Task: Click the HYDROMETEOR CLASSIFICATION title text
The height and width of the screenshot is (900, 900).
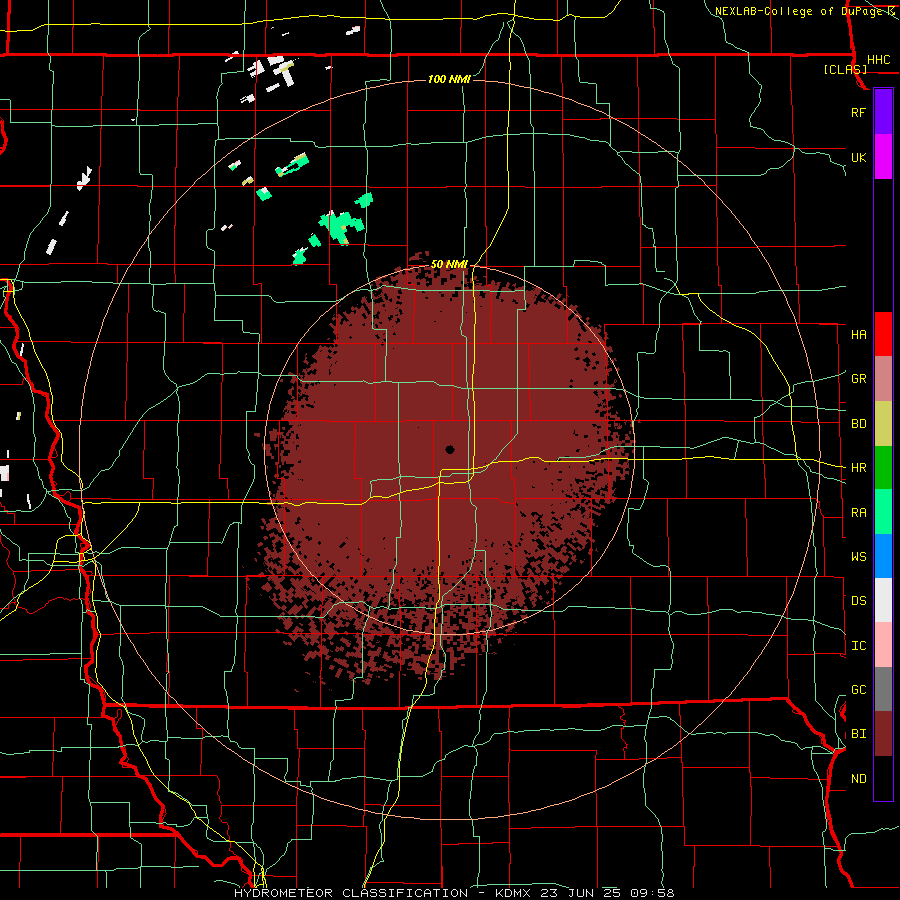Action: coord(351,893)
